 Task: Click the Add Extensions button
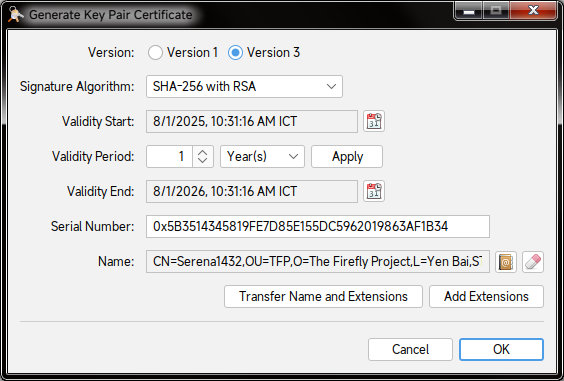pyautogui.click(x=486, y=296)
